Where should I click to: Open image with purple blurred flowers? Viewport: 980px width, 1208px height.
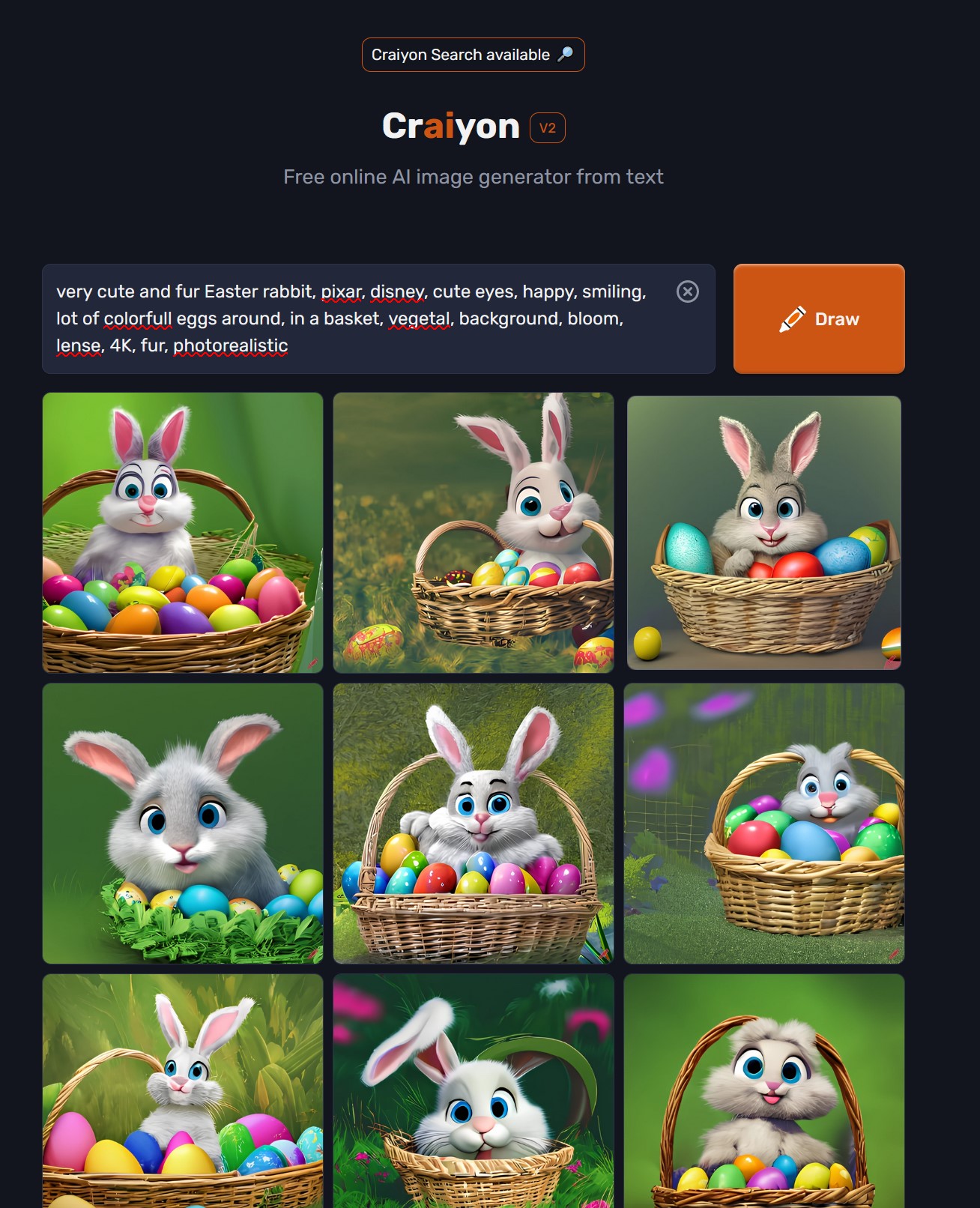pos(764,824)
